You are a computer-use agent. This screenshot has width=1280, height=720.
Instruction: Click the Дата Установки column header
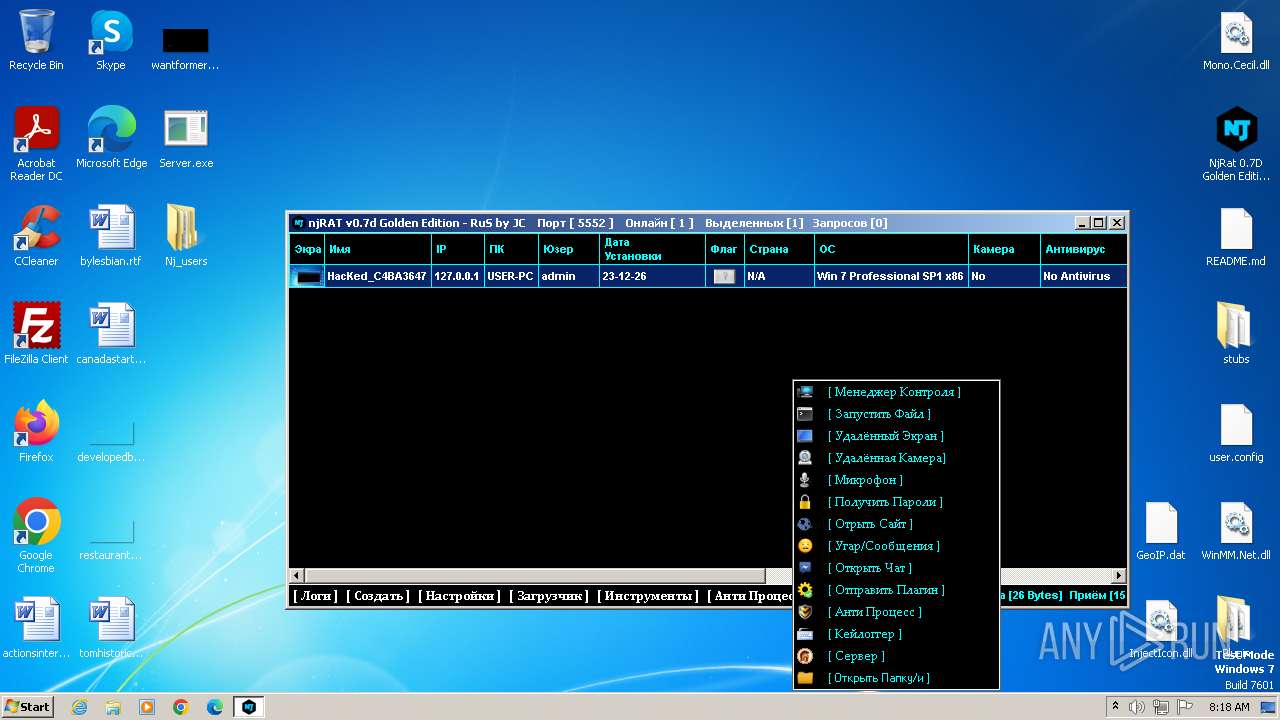pyautogui.click(x=653, y=249)
